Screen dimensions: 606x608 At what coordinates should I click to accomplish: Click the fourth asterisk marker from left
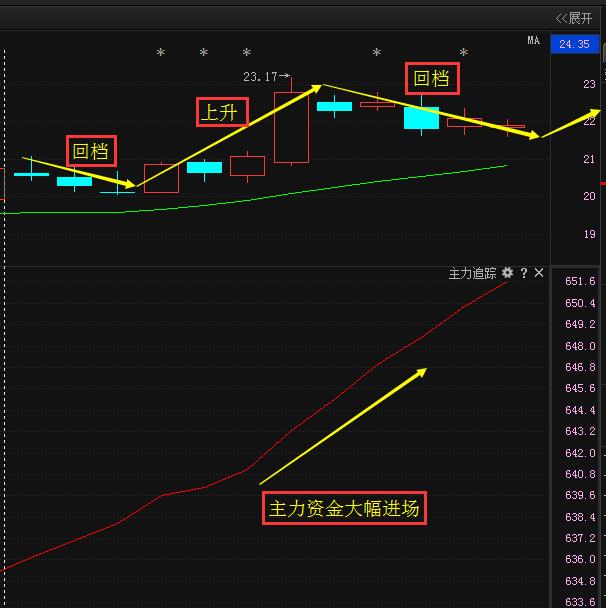pyautogui.click(x=376, y=53)
